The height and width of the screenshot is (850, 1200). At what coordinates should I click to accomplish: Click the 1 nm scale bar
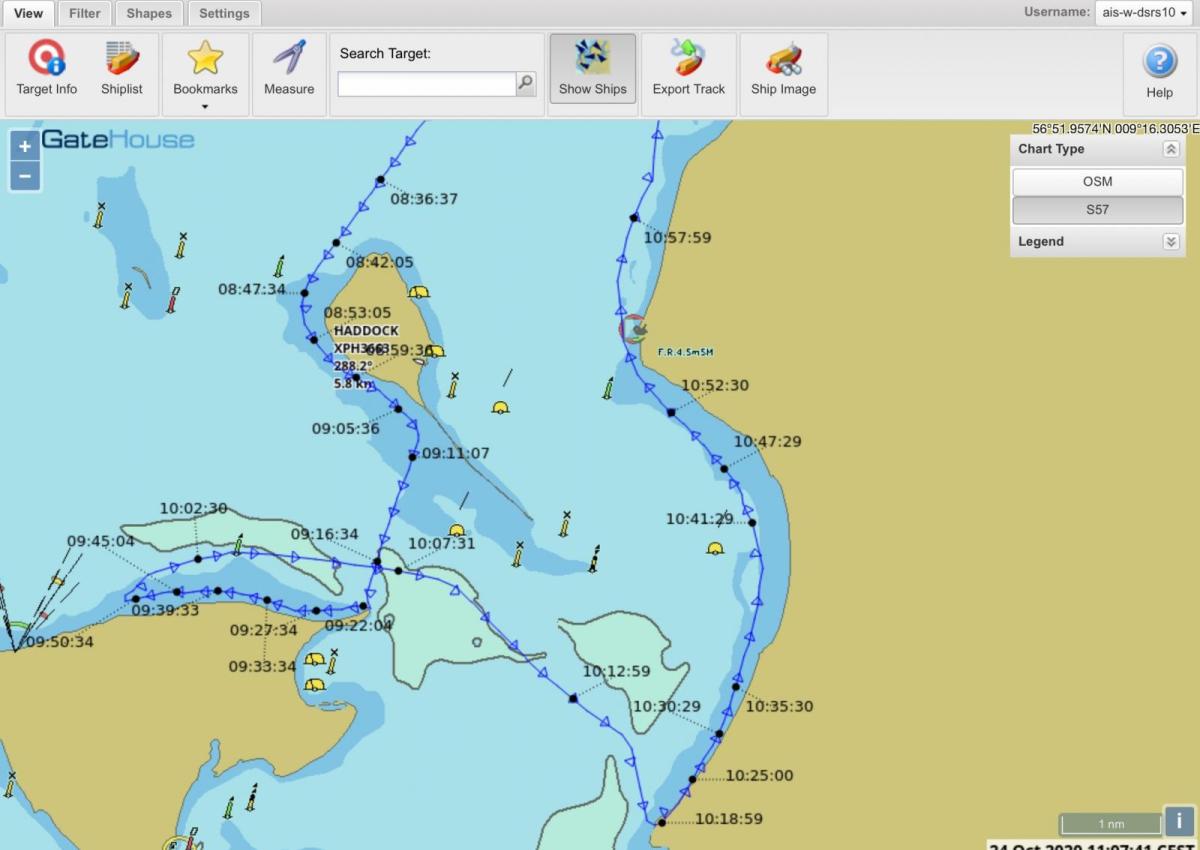click(1110, 824)
